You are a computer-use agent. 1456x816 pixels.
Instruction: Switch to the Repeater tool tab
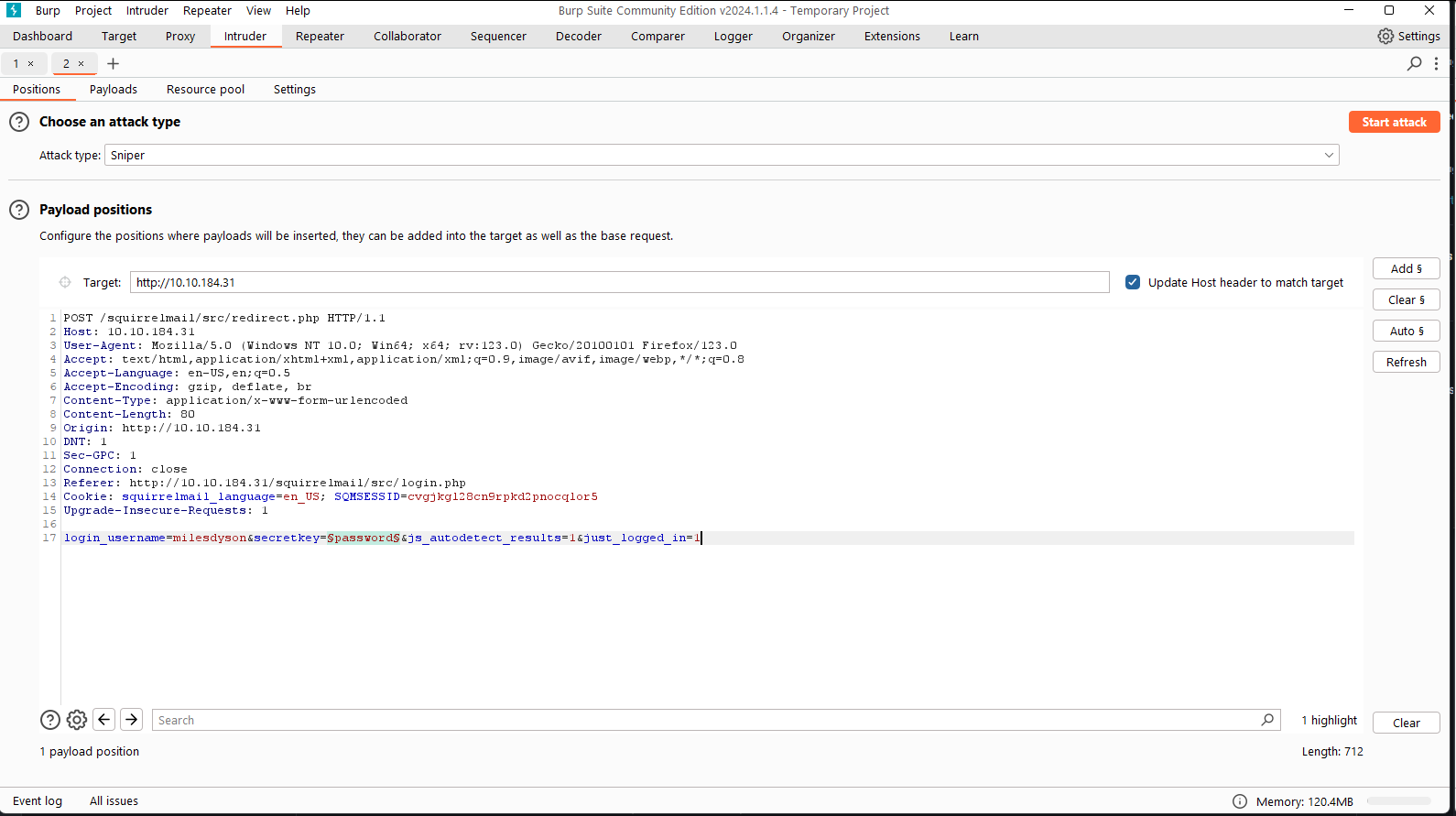320,36
